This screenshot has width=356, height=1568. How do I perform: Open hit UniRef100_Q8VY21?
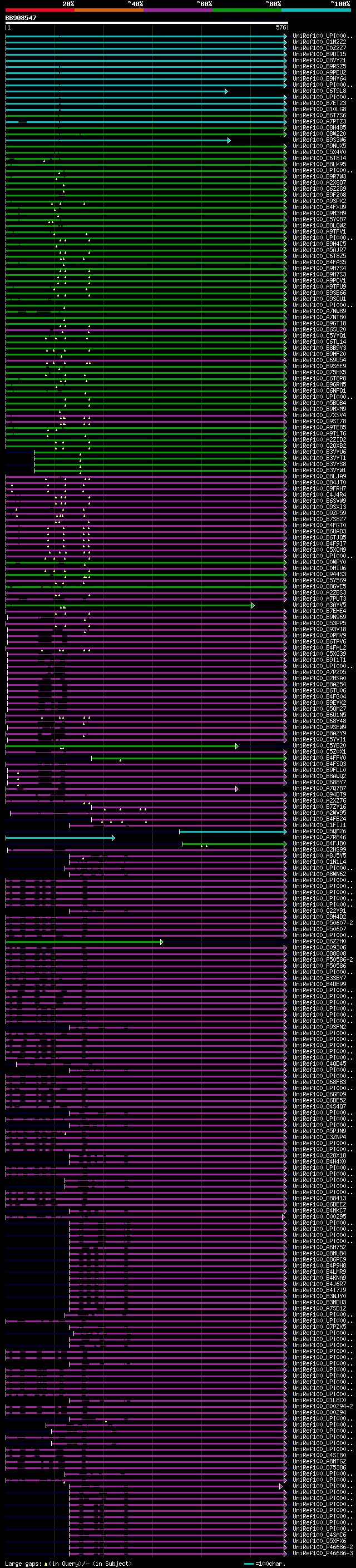point(319,60)
